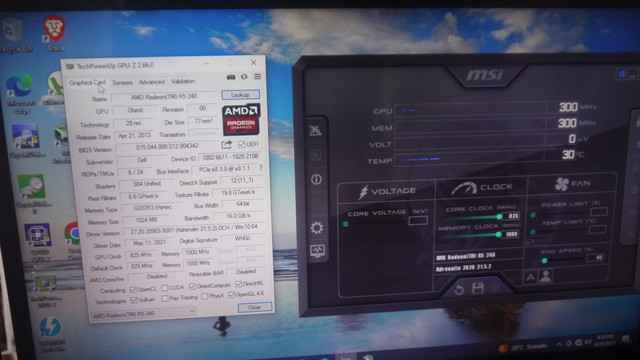
Task: Switch to the Sensors tab
Action: (x=122, y=82)
